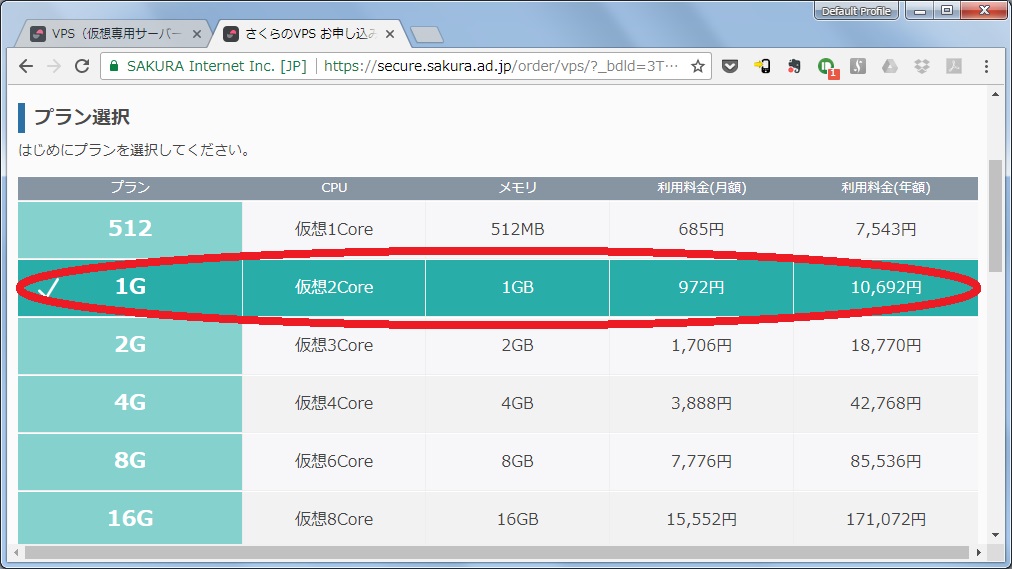Click the 85,536円 yearly price
Screen dimensions: 1012x569
pyautogui.click(x=886, y=461)
